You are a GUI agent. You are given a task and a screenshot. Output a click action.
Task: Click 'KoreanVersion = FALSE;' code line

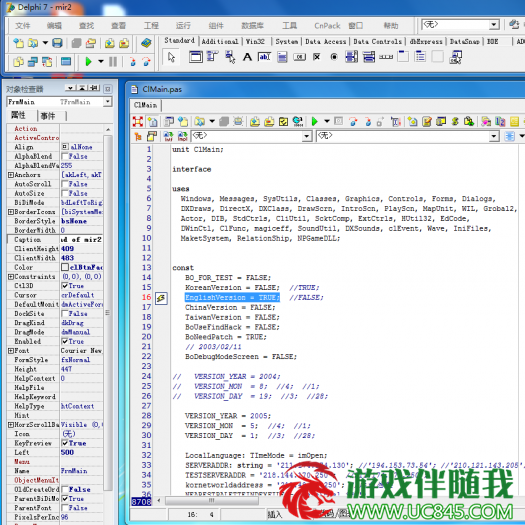232,288
